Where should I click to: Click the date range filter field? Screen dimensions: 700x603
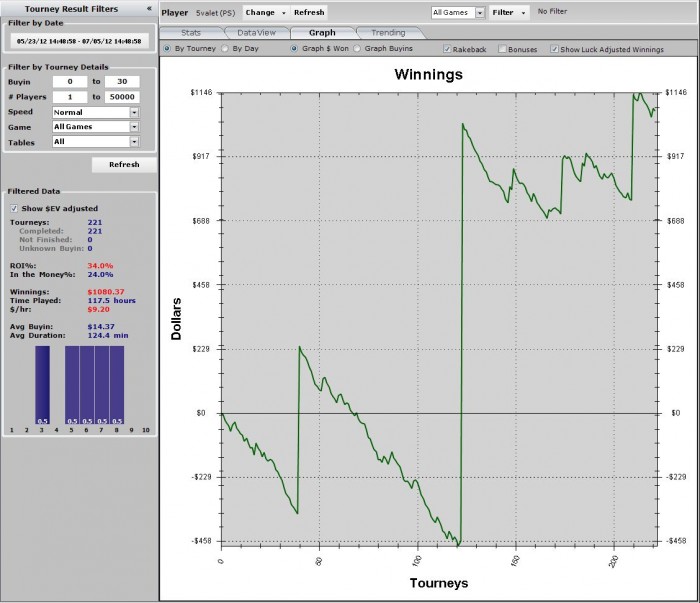pos(79,41)
